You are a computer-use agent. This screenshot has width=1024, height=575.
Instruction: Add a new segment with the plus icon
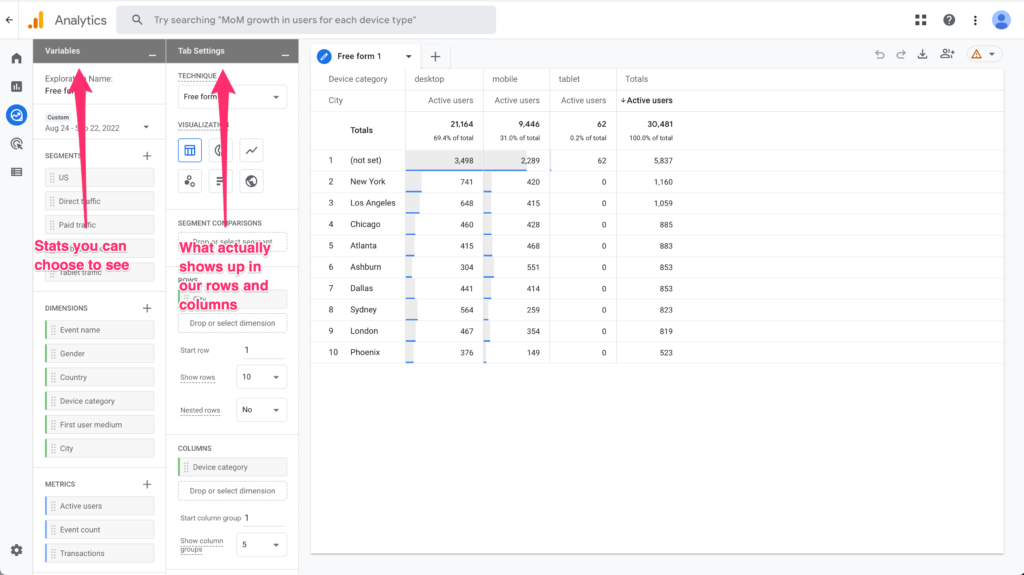point(147,156)
